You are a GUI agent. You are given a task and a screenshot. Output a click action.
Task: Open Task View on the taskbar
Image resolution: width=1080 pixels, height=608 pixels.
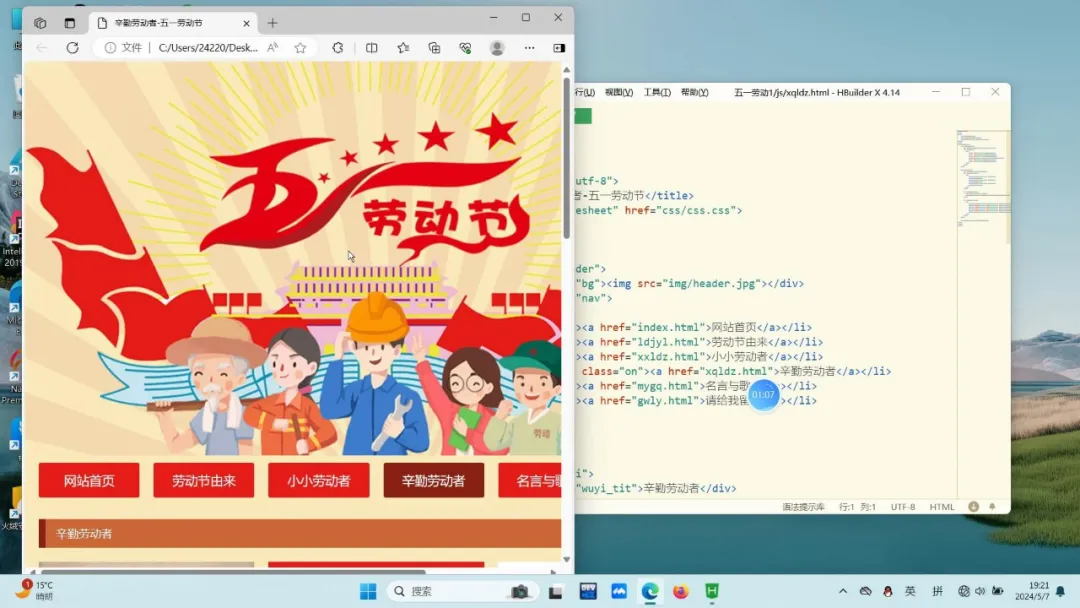pyautogui.click(x=555, y=591)
